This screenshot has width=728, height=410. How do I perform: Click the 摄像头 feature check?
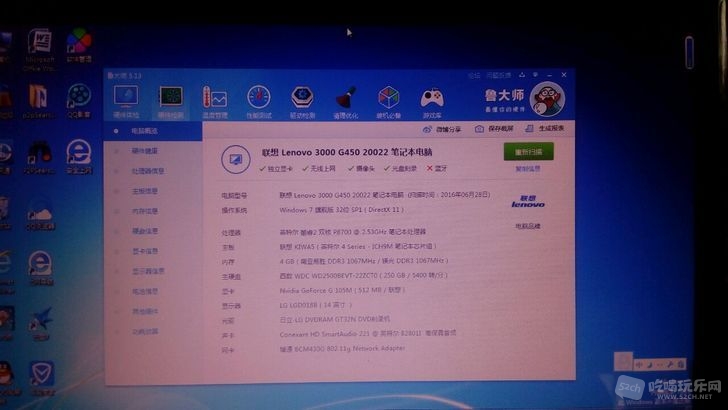click(361, 169)
